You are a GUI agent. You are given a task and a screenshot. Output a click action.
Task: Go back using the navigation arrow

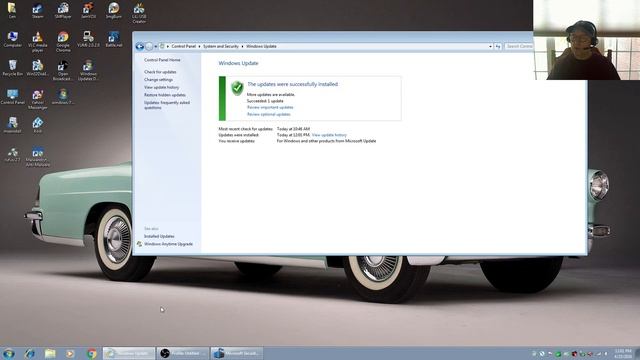coord(140,47)
